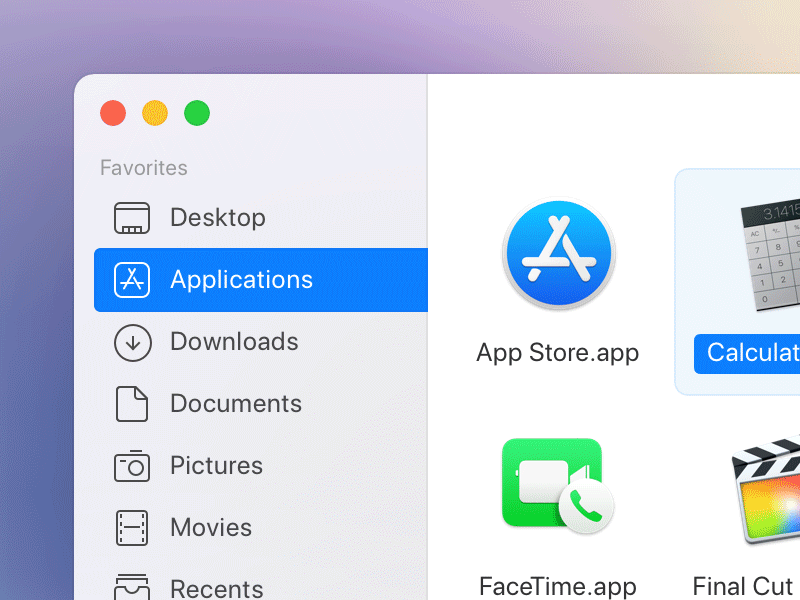Select Documents in the Favorites sidebar
Viewport: 800px width, 600px height.
click(x=236, y=403)
